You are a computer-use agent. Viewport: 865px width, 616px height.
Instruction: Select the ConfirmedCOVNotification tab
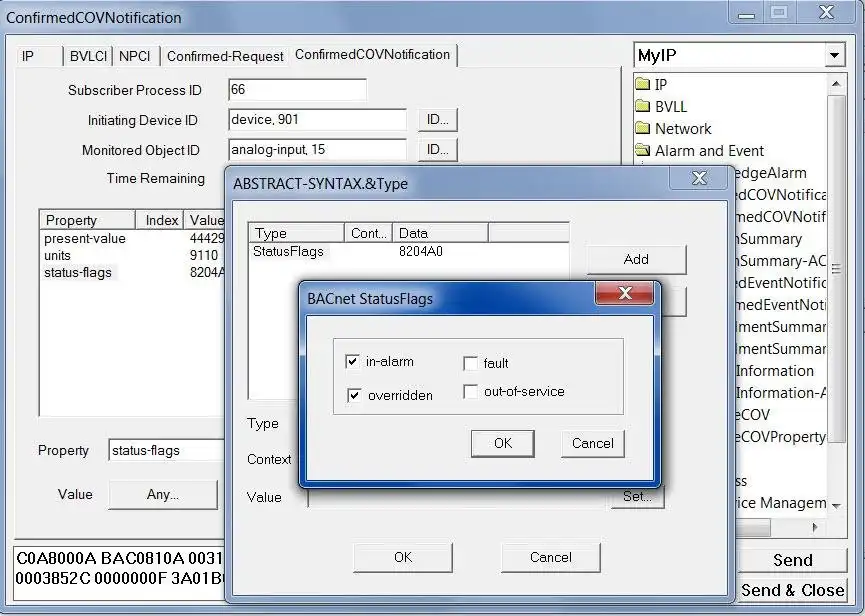coord(372,55)
